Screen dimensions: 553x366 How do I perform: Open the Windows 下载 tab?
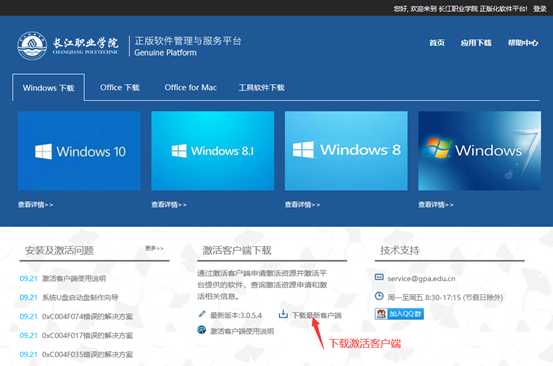click(48, 88)
